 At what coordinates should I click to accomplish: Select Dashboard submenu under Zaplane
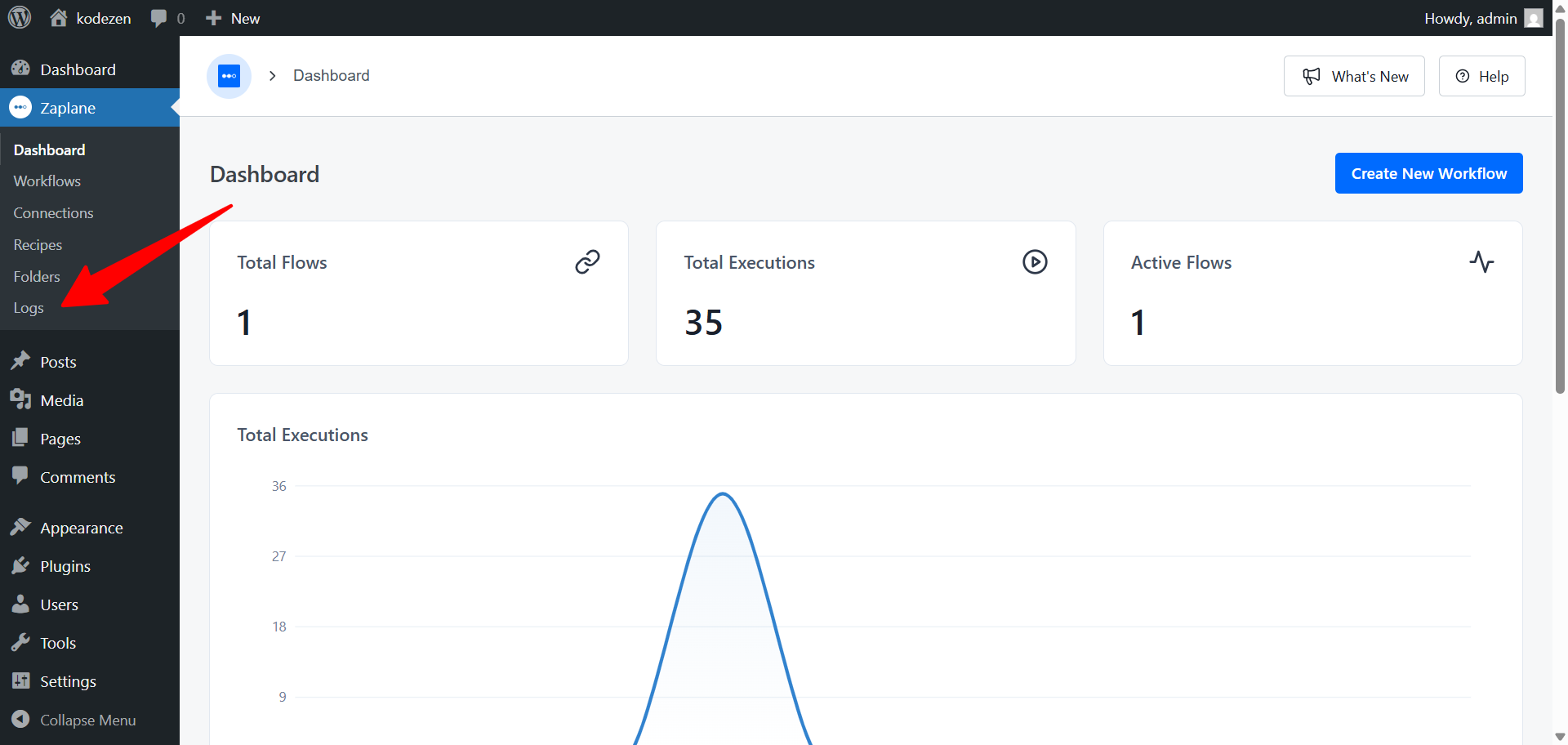click(x=50, y=149)
